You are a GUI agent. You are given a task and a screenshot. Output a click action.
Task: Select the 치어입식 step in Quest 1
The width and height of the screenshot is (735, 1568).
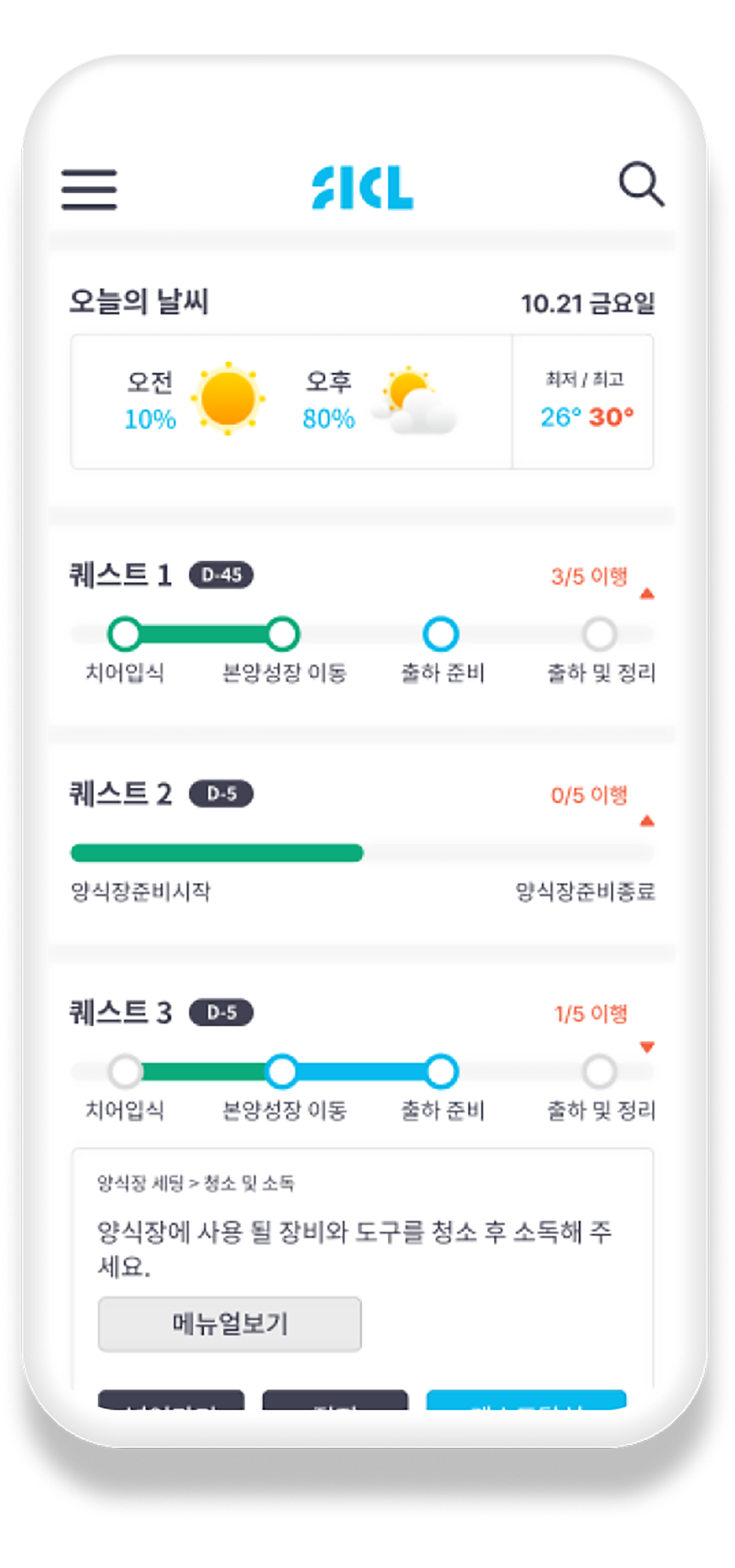(125, 634)
